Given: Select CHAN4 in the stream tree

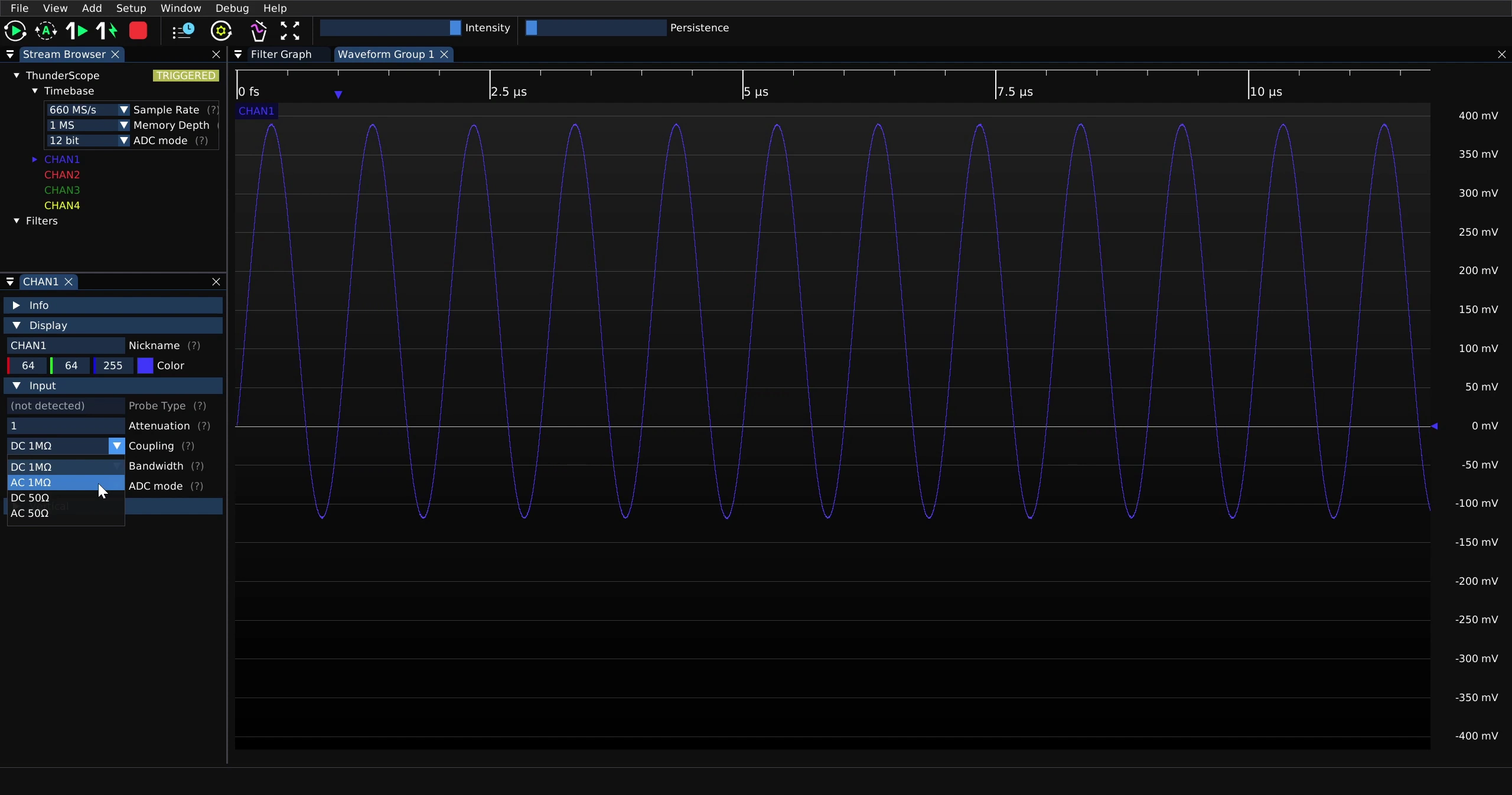Looking at the screenshot, I should pos(62,206).
